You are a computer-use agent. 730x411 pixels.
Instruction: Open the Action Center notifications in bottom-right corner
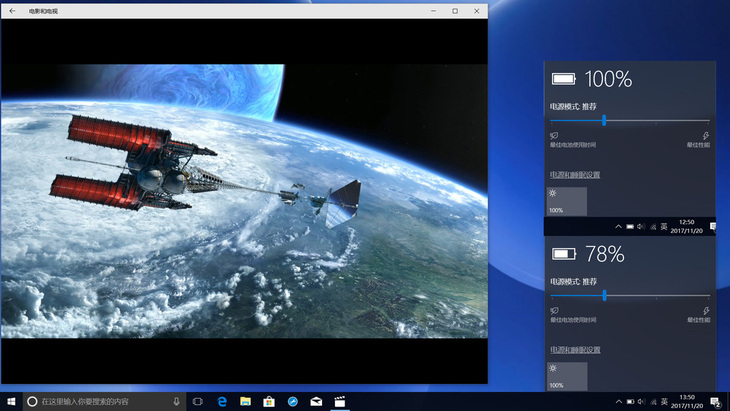(x=714, y=401)
